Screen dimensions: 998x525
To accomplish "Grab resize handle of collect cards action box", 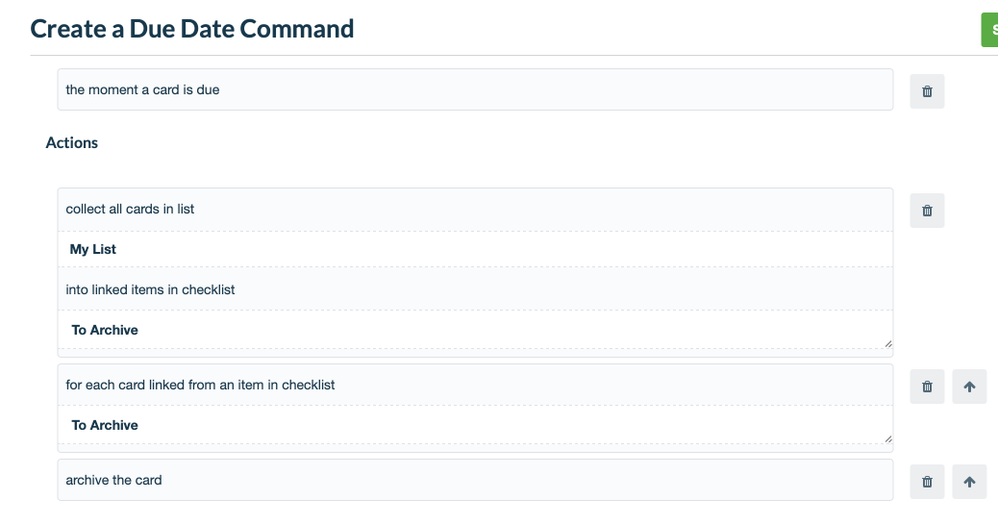I will coord(888,343).
